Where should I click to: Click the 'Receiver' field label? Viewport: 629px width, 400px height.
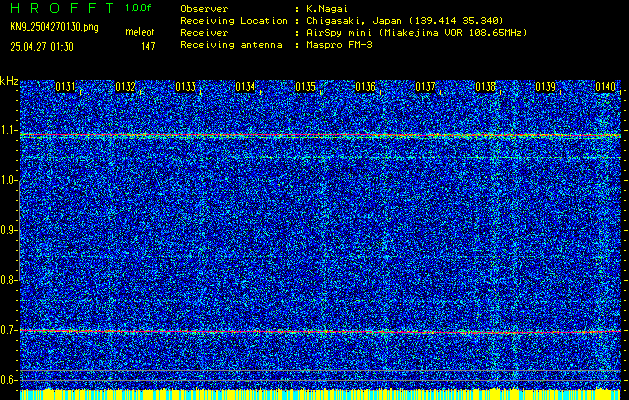tap(204, 32)
